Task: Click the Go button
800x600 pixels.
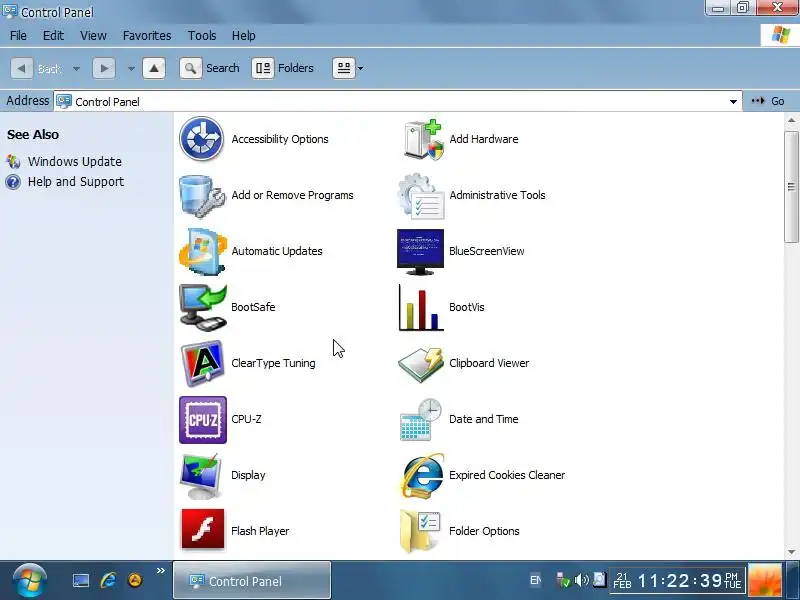Action: pos(768,101)
